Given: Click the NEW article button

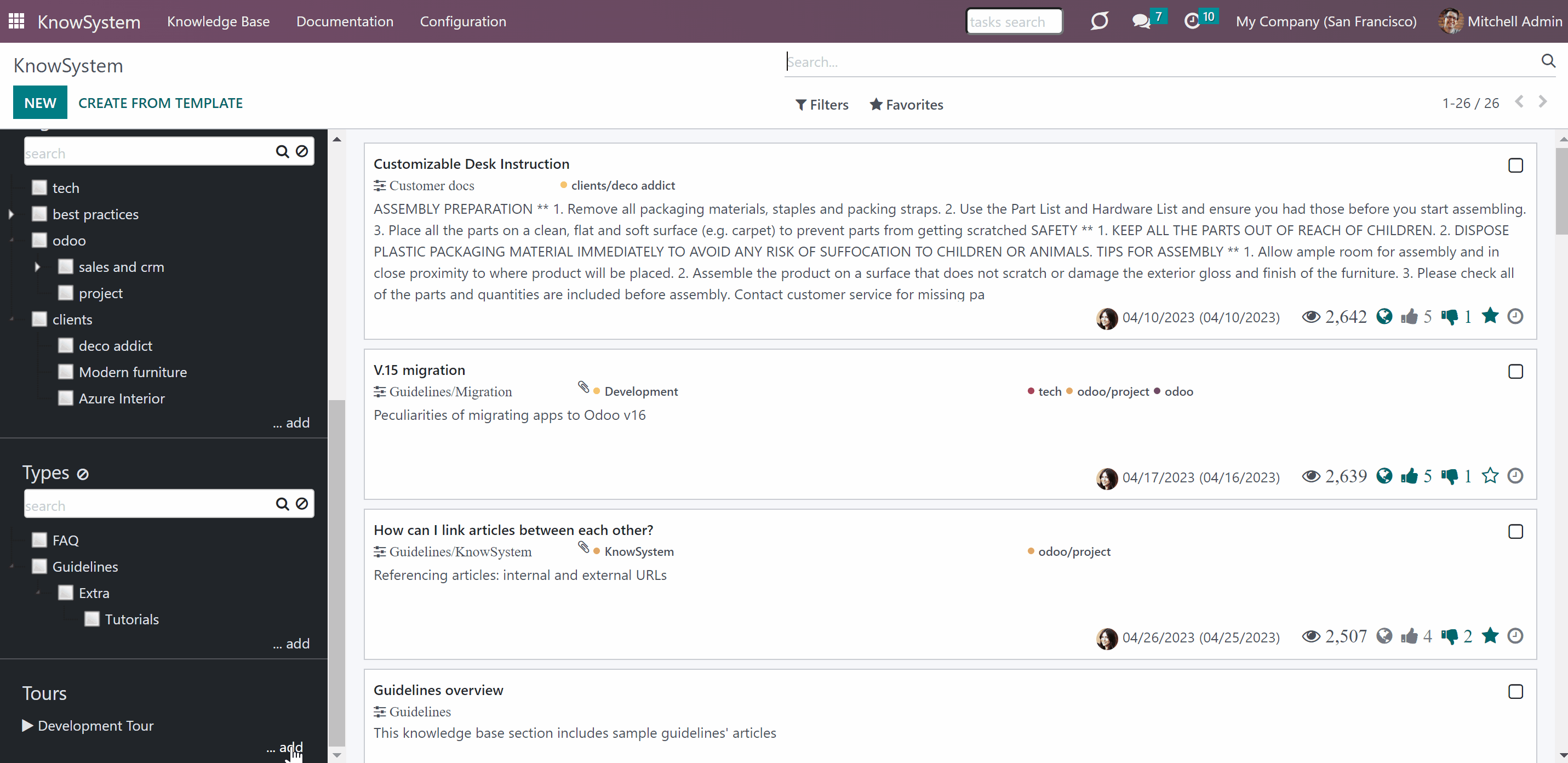Looking at the screenshot, I should [40, 103].
